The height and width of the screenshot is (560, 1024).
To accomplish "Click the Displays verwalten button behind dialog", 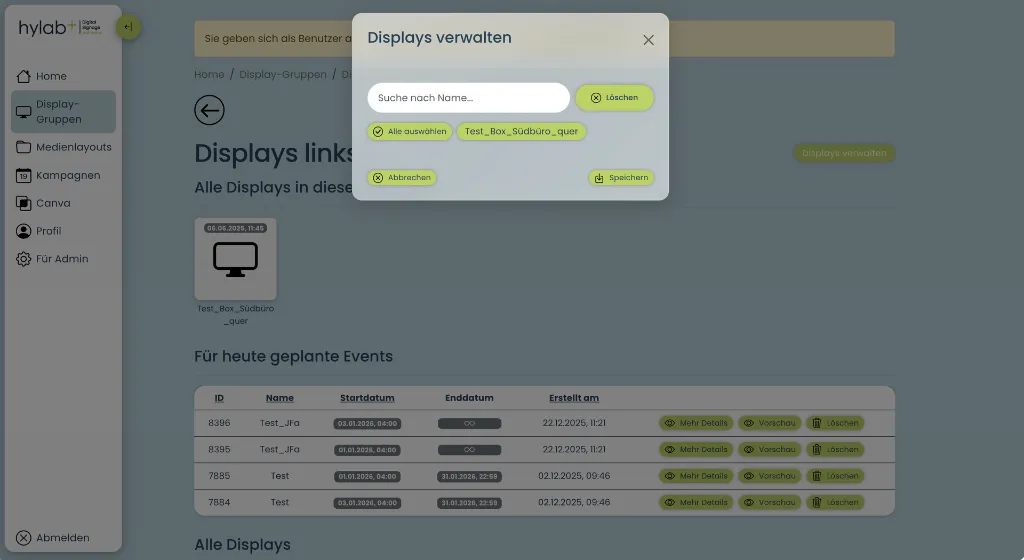I will point(844,153).
